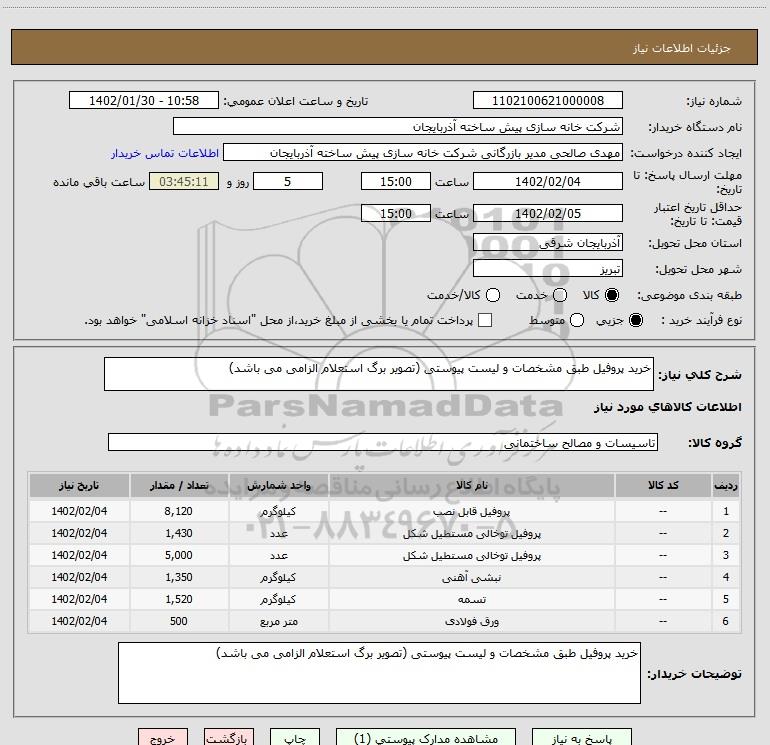Screen dimensions: 770x745
Task: Click the چاپ print button
Action: point(295,738)
